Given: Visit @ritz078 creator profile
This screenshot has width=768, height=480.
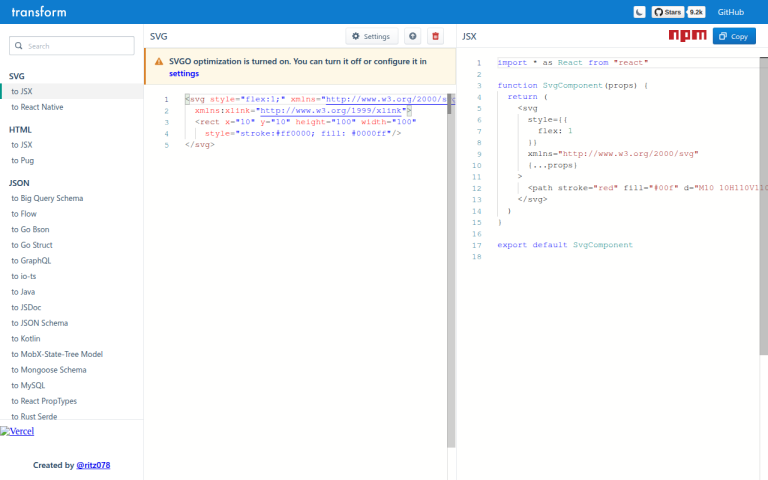Looking at the screenshot, I should pyautogui.click(x=93, y=465).
